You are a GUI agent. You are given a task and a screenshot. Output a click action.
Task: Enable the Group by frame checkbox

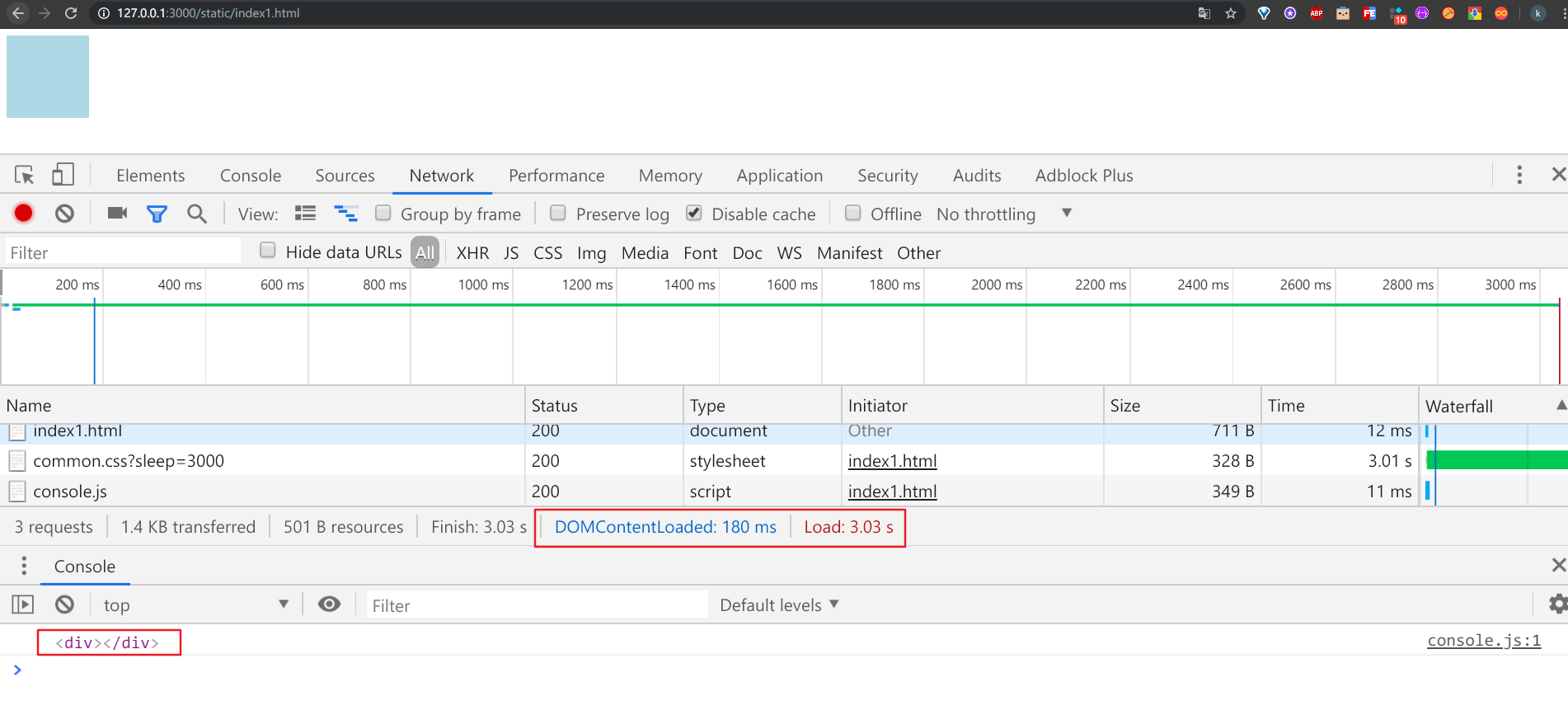pyautogui.click(x=383, y=213)
